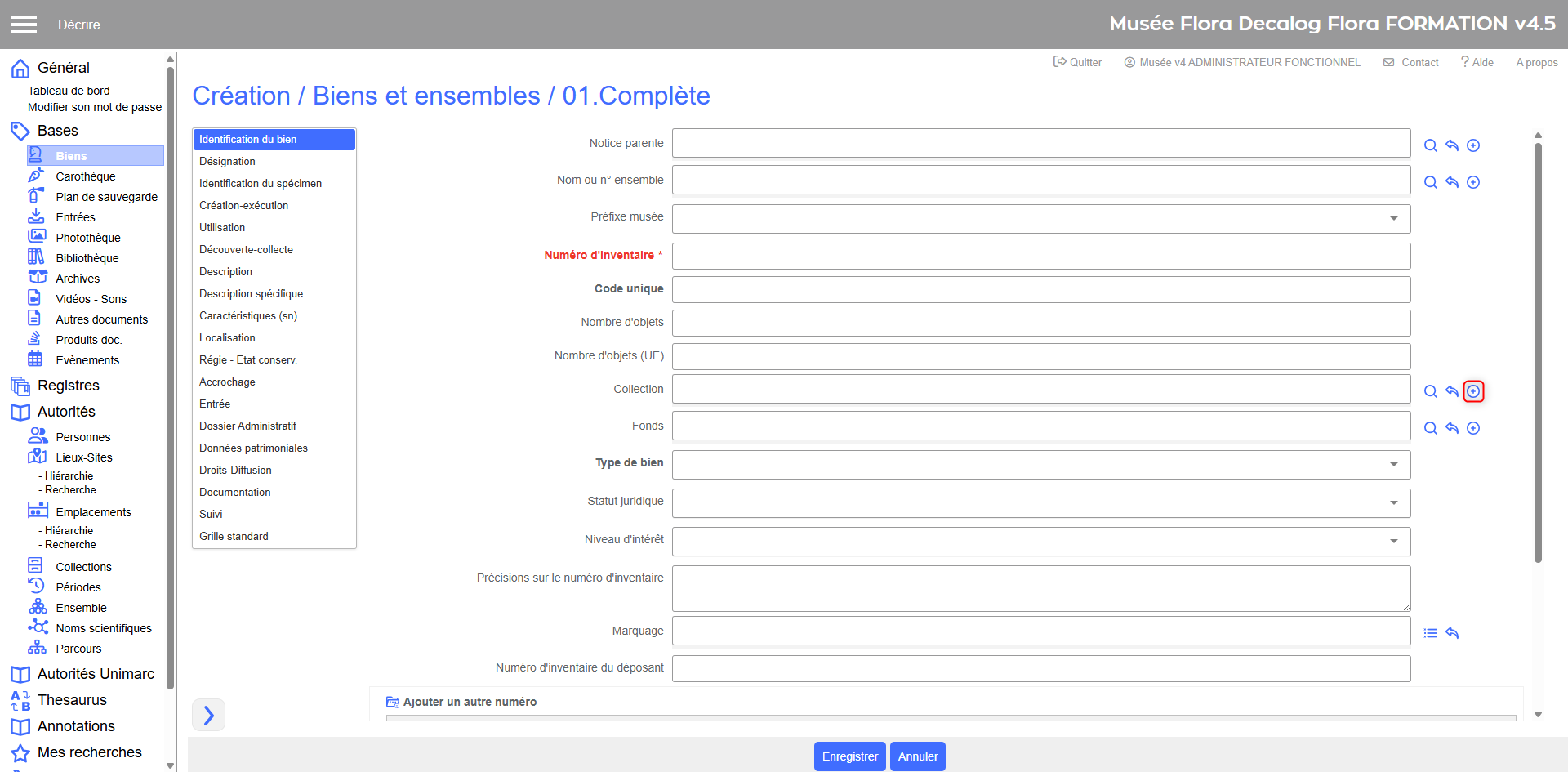Click the undo arrow beside Fonds field
Screen dimensions: 1568x772
(x=1451, y=428)
